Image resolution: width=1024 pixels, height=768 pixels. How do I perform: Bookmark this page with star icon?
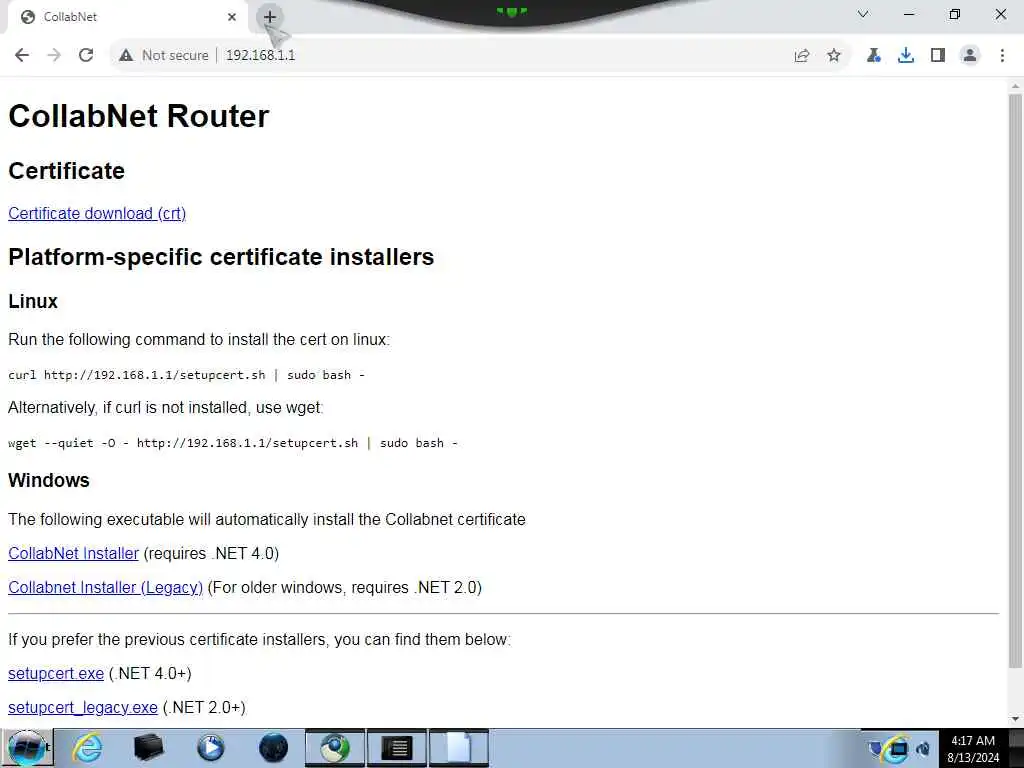(834, 56)
